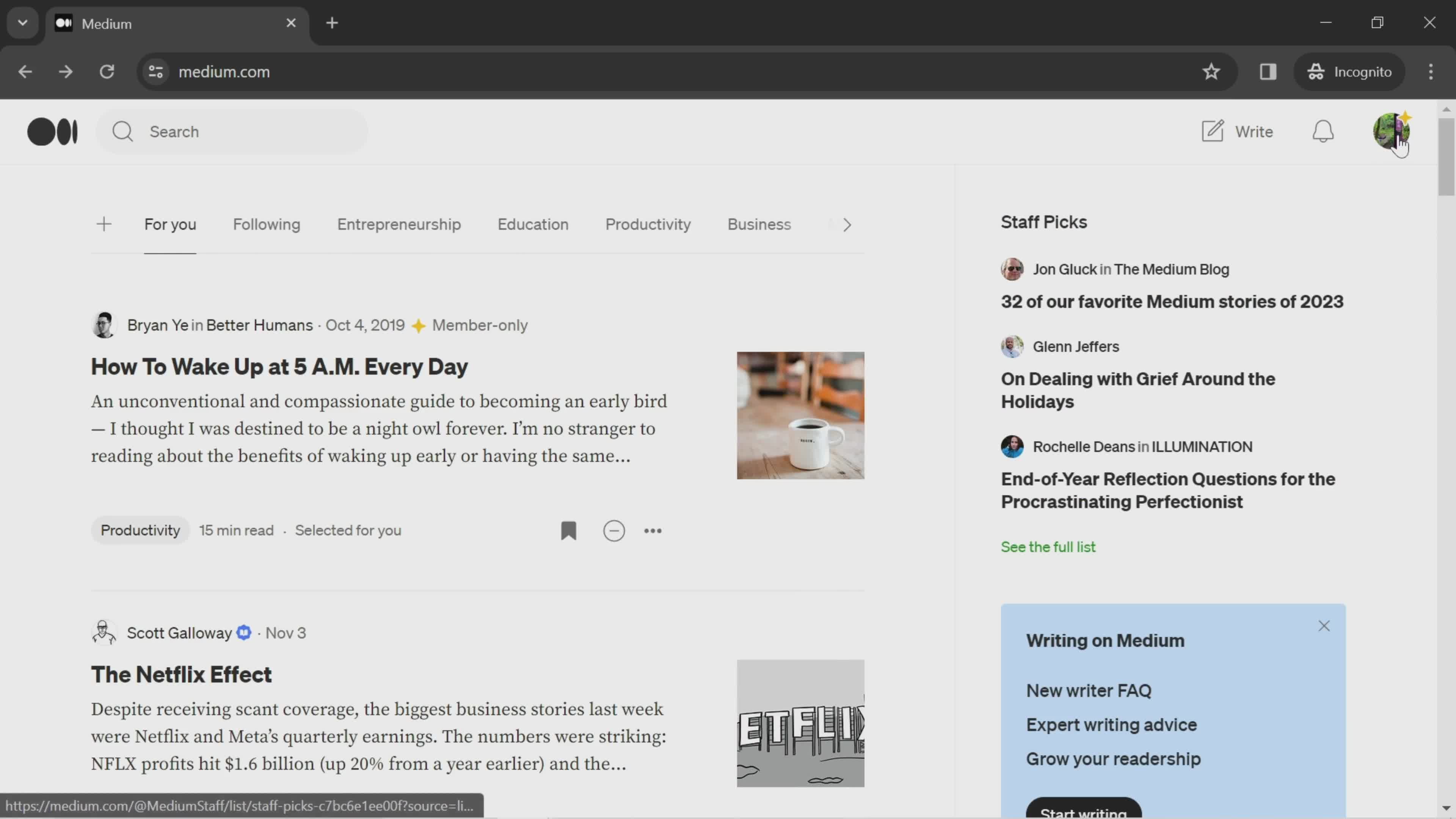Viewport: 1456px width, 819px height.
Task: Click the Productivity tag chip
Action: pos(140,530)
